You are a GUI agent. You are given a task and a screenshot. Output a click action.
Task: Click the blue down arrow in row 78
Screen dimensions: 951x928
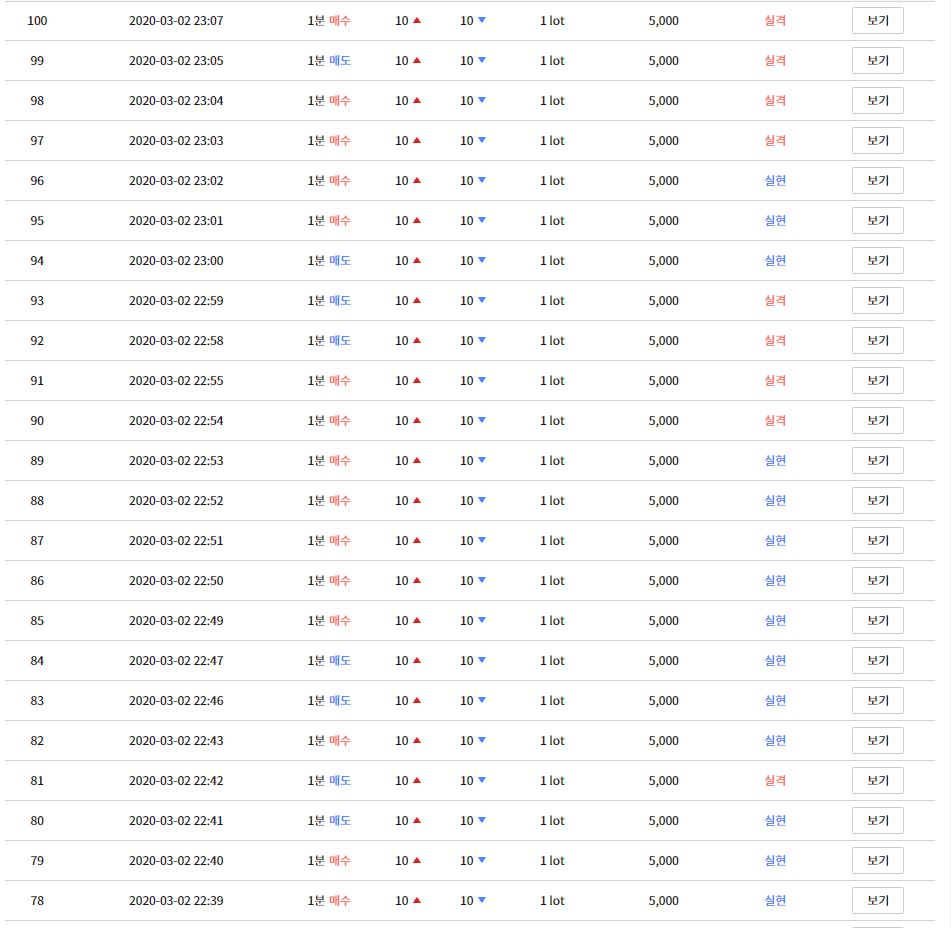tap(482, 901)
